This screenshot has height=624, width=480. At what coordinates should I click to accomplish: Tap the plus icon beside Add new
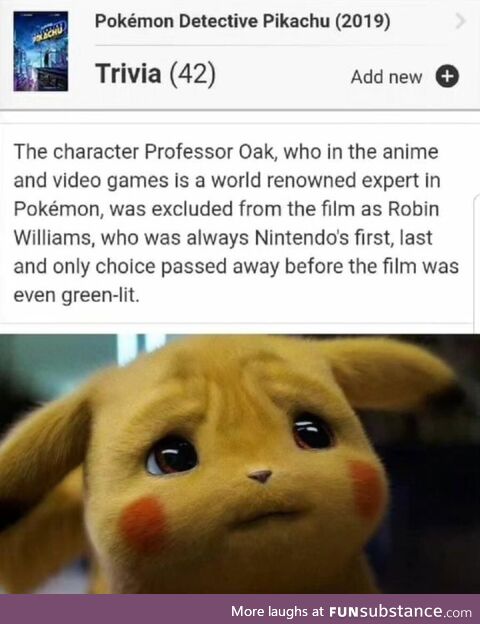click(x=447, y=76)
